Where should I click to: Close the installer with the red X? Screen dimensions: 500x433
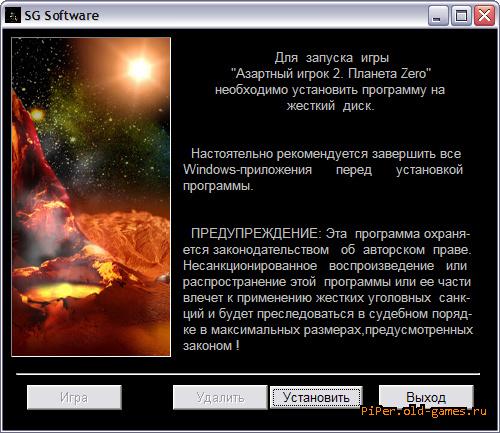[484, 16]
